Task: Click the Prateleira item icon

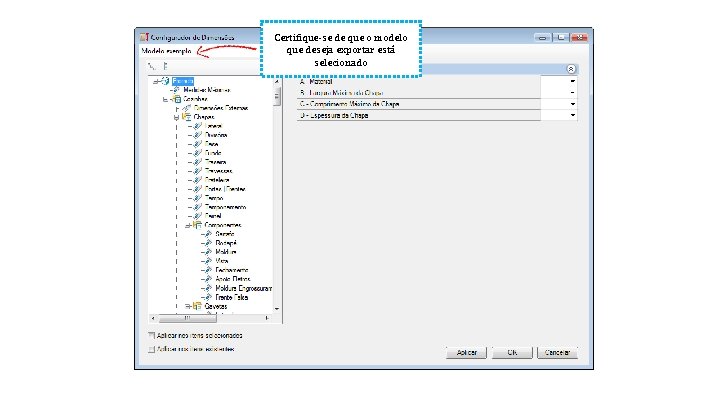Action: (x=198, y=180)
